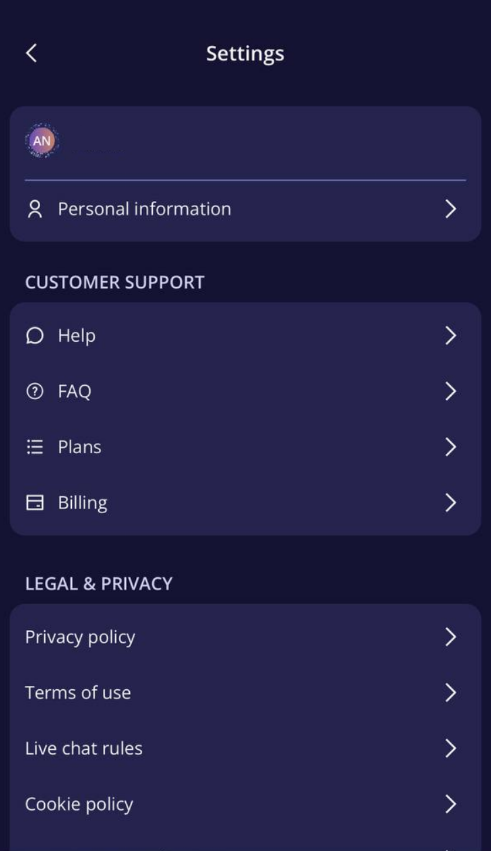Click the card icon beside Billing

(35, 503)
